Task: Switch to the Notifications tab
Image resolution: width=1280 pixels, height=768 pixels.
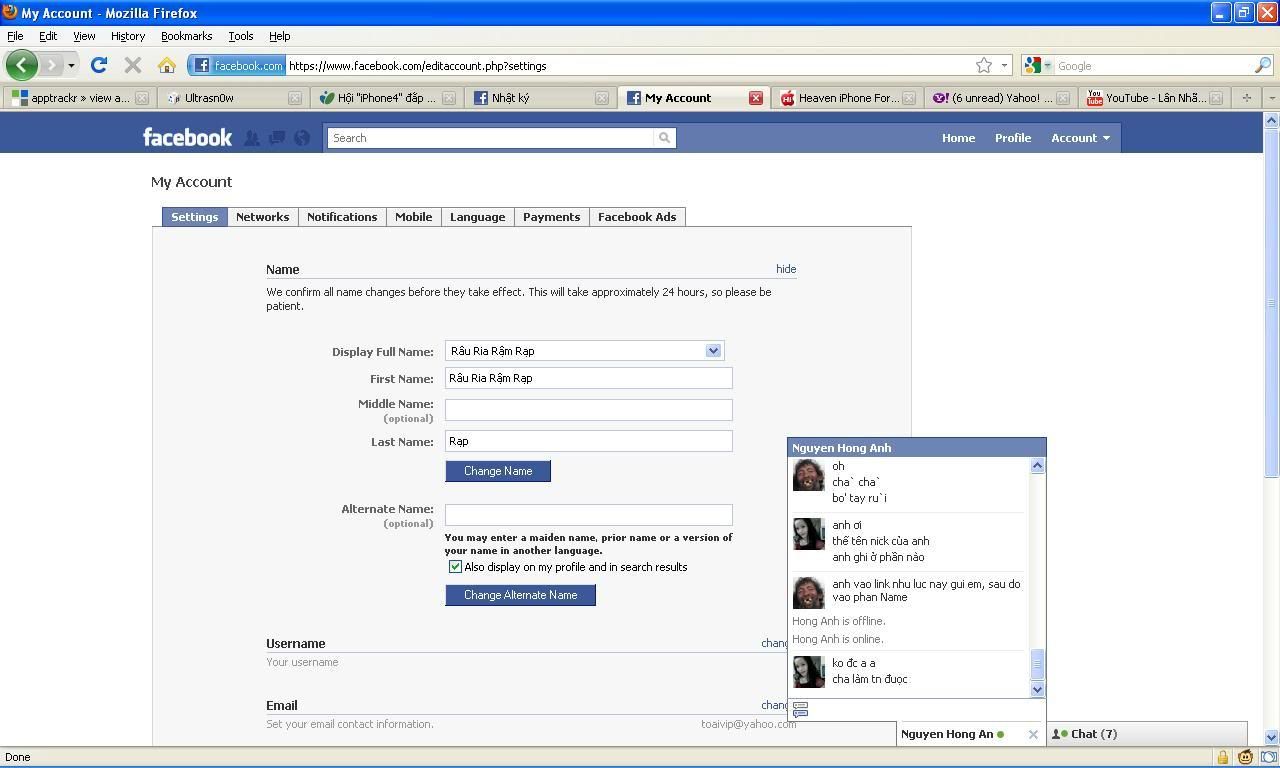Action: (342, 217)
